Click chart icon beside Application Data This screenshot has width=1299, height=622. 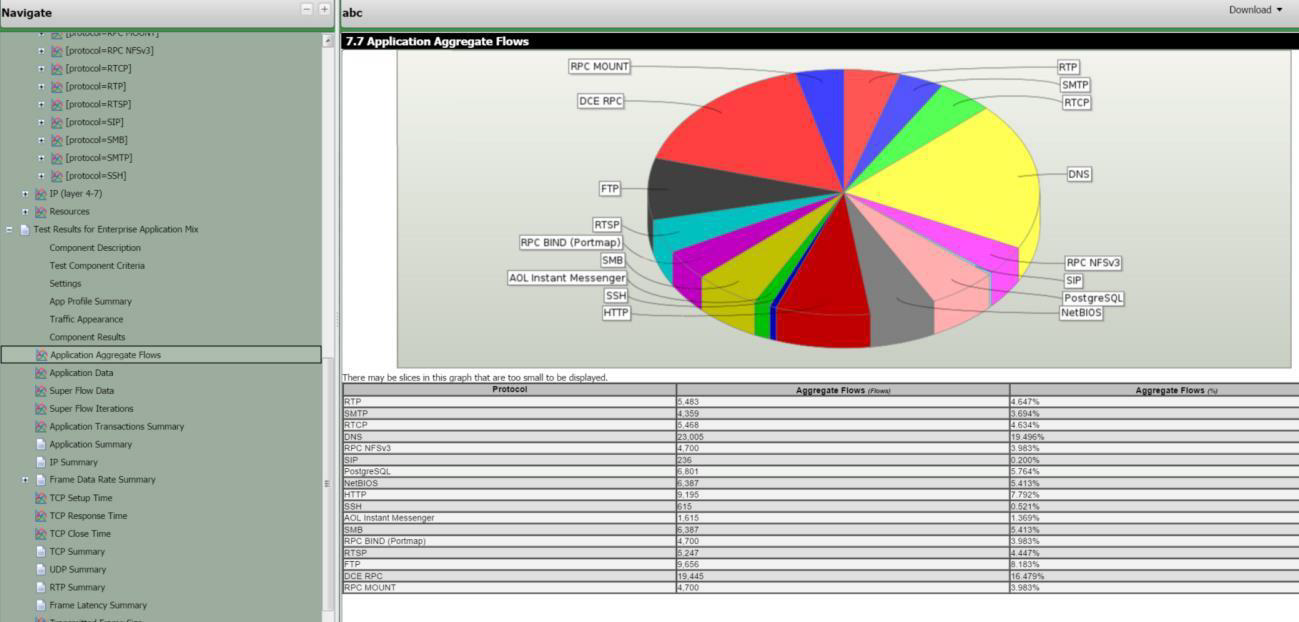coord(41,373)
